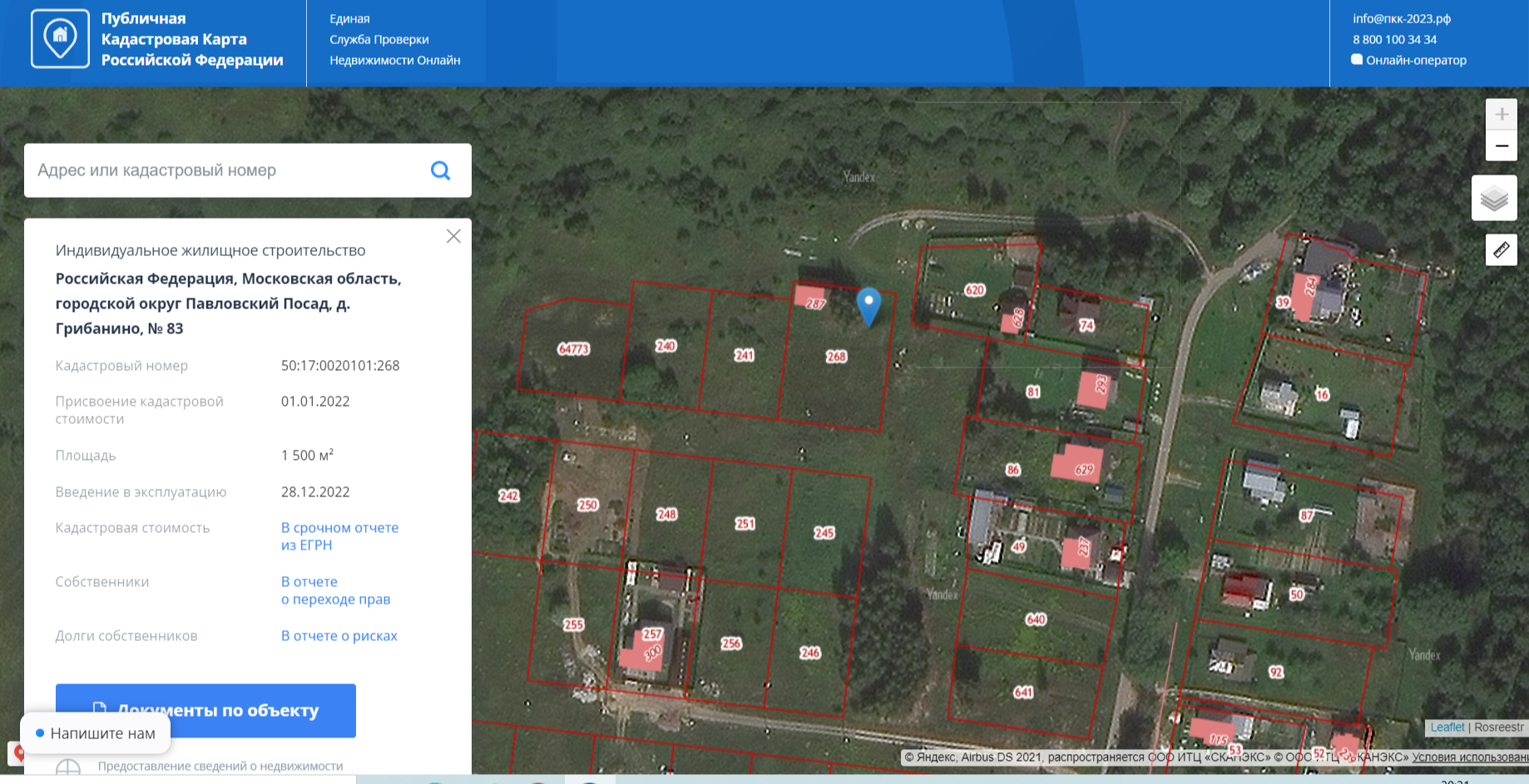The image size is (1529, 784).
Task: Select map parcel labeled 620
Action: 974,290
